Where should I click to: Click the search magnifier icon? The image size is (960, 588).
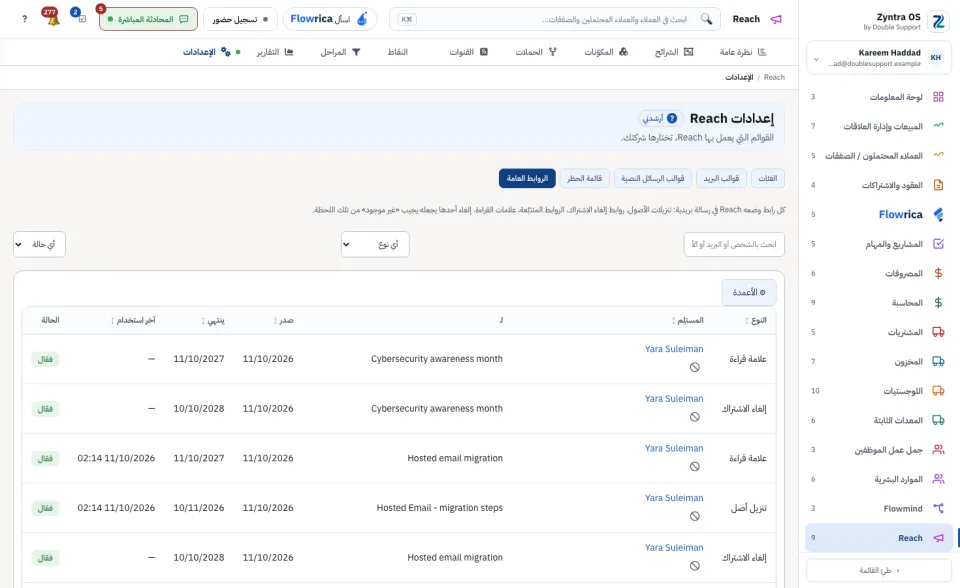coord(707,19)
